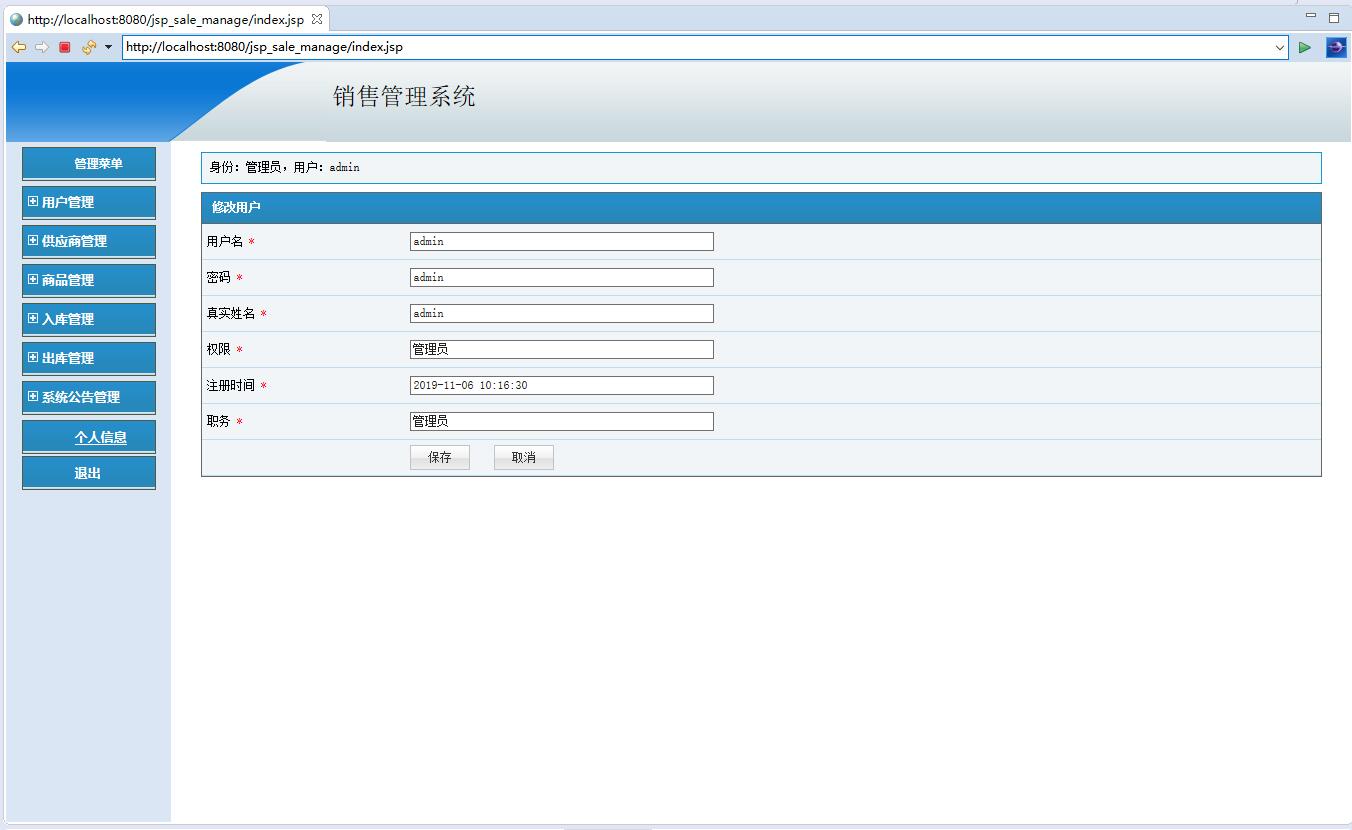1352x830 pixels.
Task: Click the 用户名 input field showing admin
Action: [x=560, y=241]
